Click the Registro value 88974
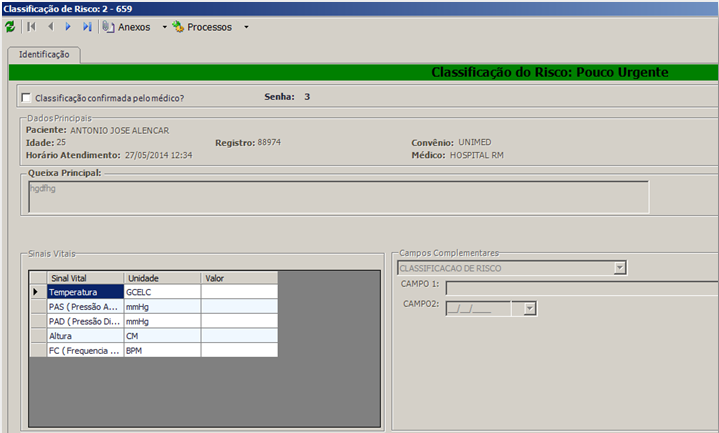The image size is (719, 433). [x=269, y=142]
